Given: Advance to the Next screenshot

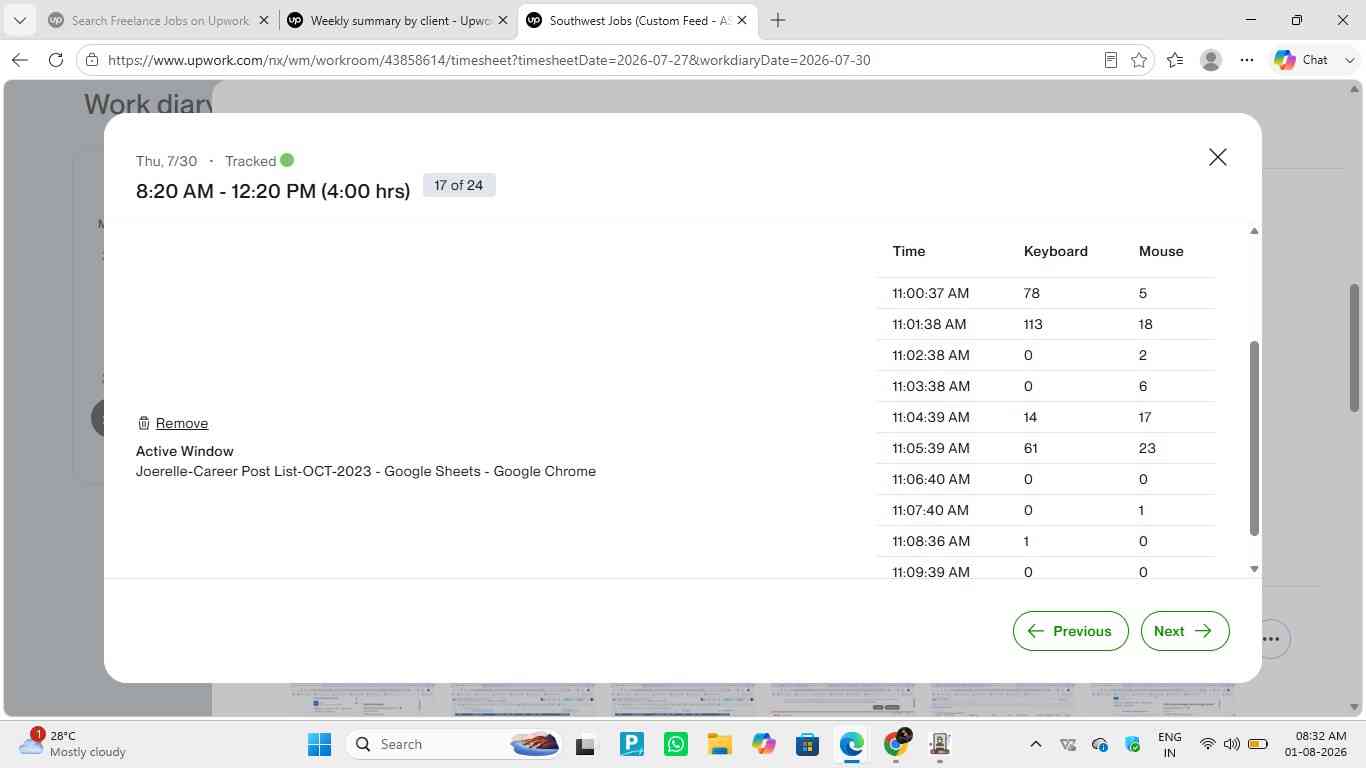Looking at the screenshot, I should (x=1185, y=631).
